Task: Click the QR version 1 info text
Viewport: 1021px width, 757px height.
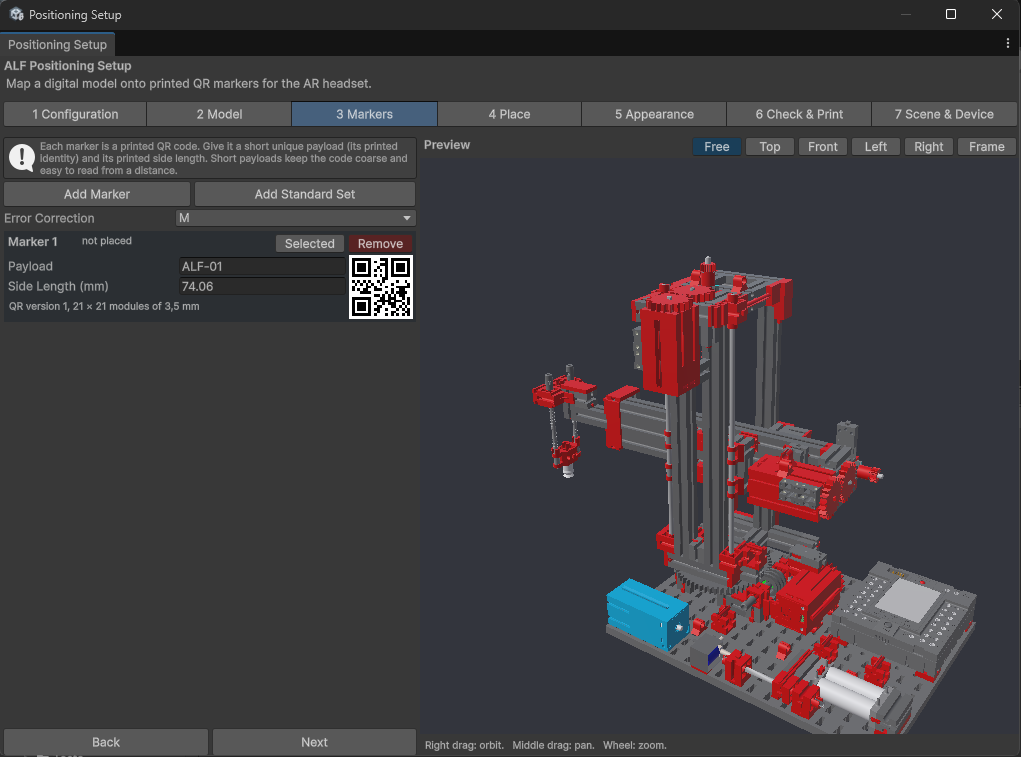Action: click(104, 306)
